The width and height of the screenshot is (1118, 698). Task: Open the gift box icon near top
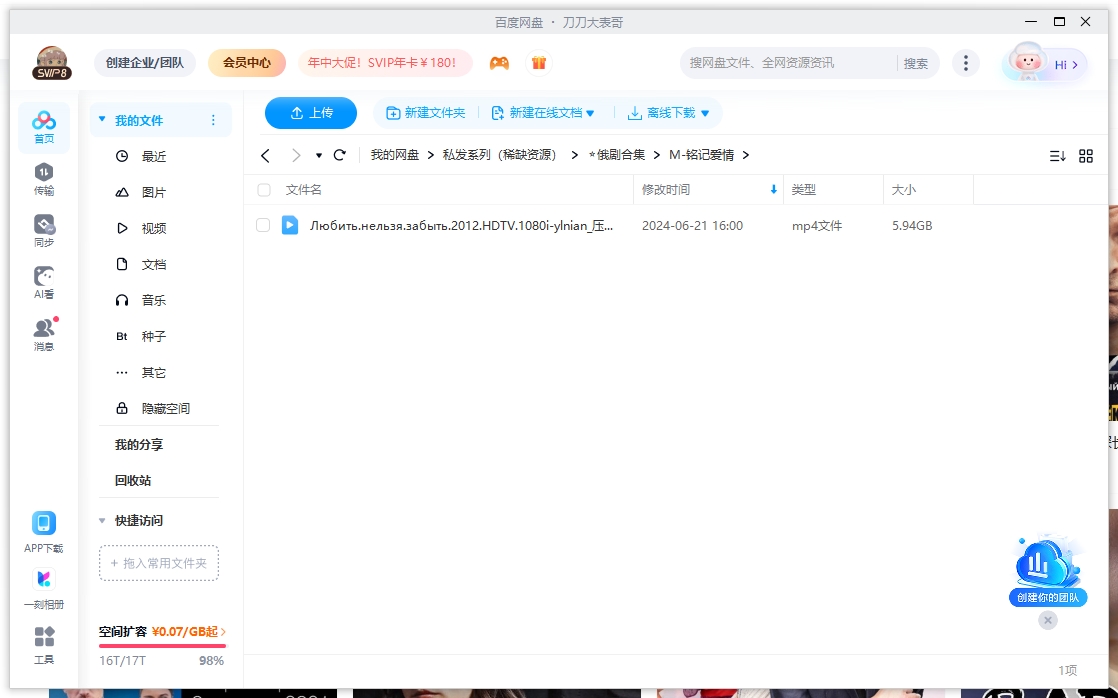(539, 62)
